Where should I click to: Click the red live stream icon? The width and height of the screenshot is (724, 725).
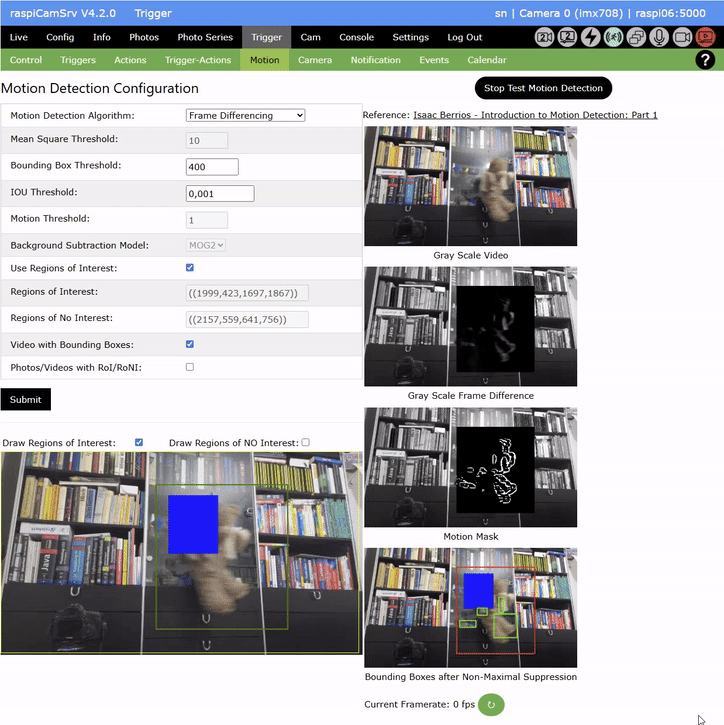(705, 37)
